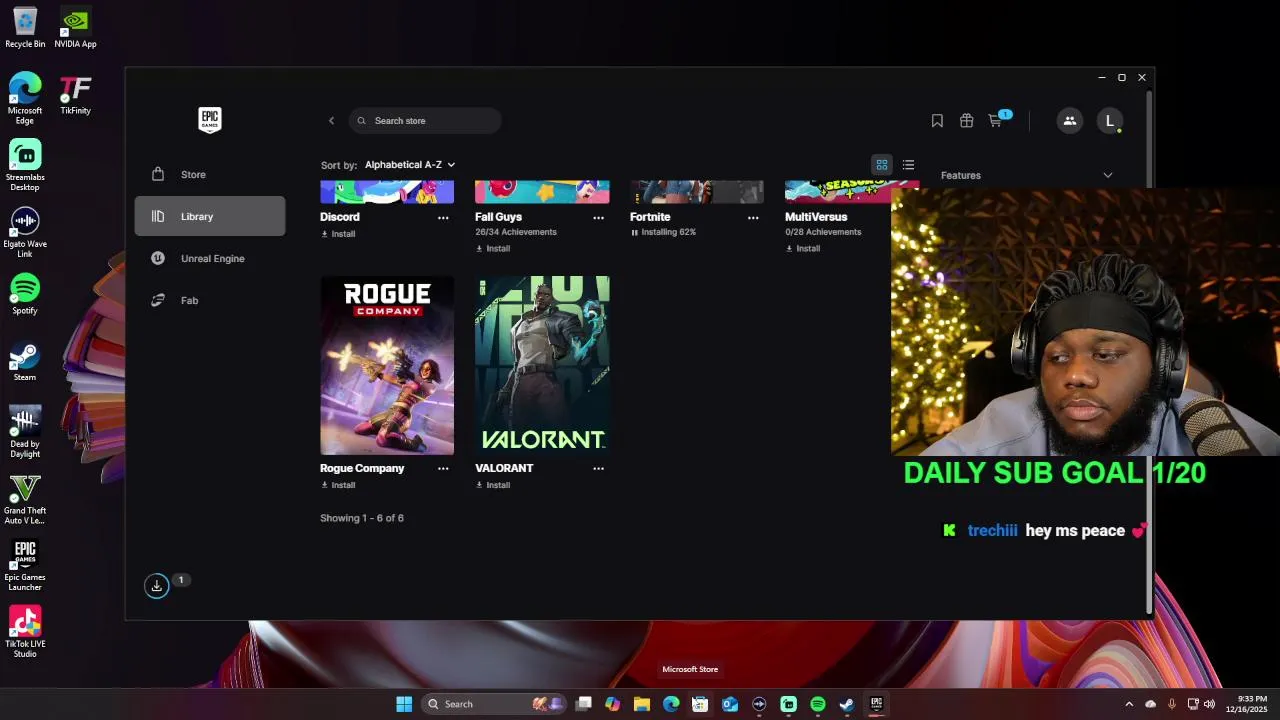Focus the Search store field
1280x720 pixels.
coord(425,121)
